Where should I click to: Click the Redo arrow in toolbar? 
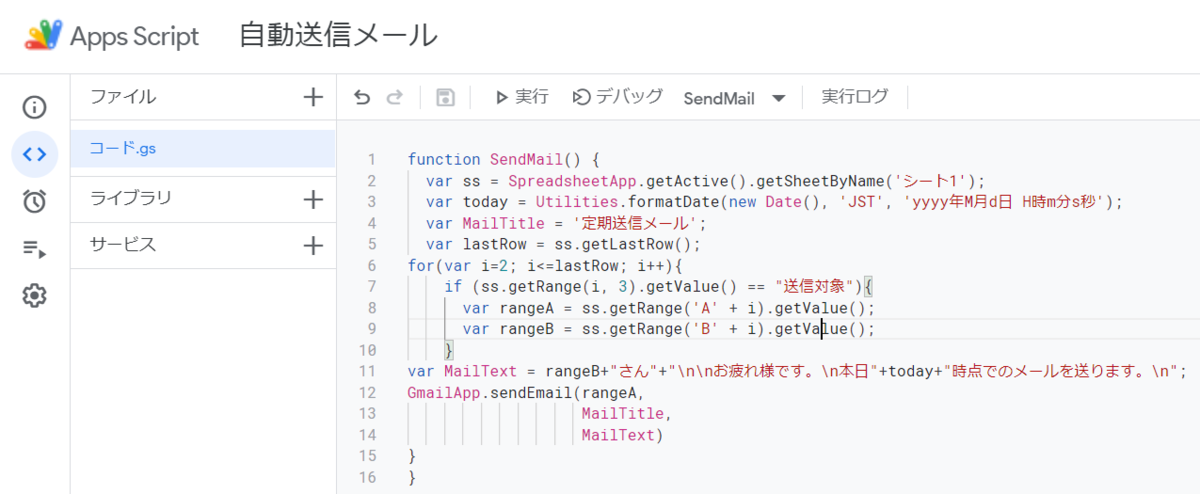[394, 97]
